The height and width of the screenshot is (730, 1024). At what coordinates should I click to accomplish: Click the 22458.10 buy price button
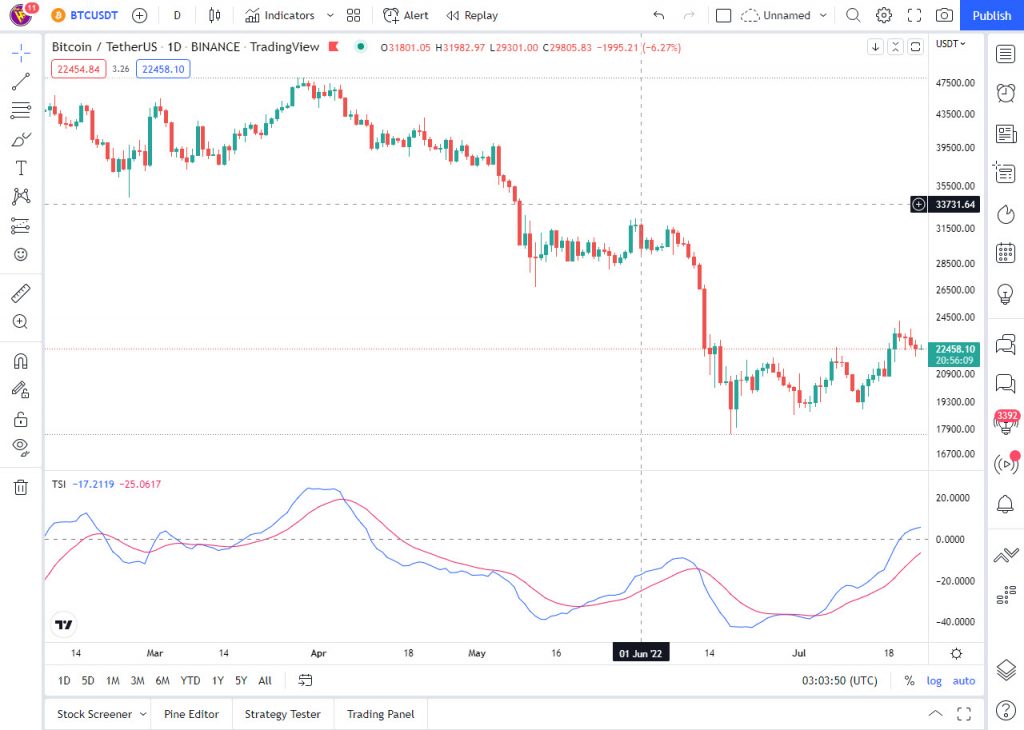[x=163, y=69]
